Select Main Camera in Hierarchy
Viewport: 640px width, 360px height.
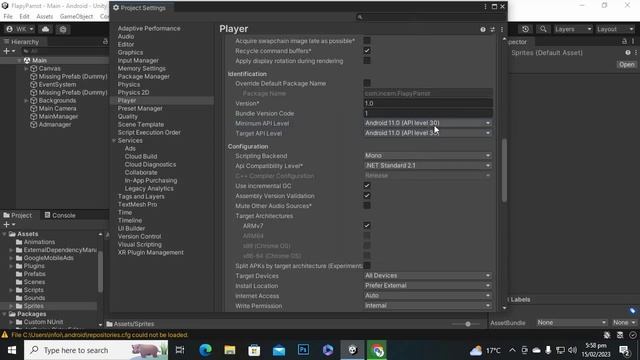pyautogui.click(x=57, y=109)
